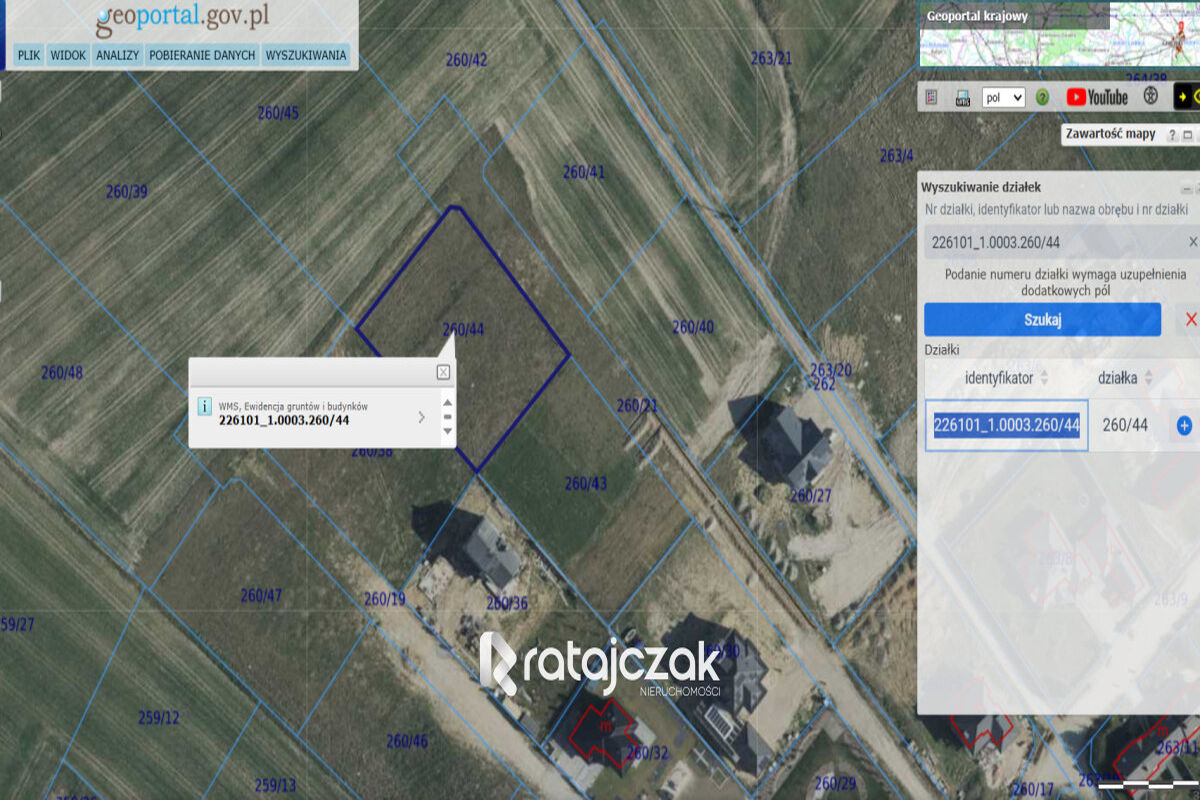Click the Szukaj button
1200x800 pixels.
coord(1042,320)
